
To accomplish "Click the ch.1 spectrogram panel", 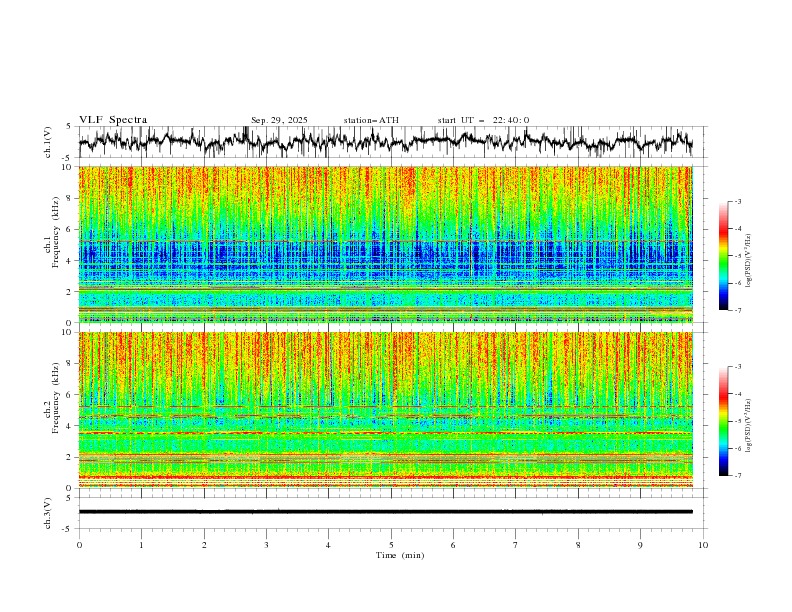I will (x=386, y=244).
